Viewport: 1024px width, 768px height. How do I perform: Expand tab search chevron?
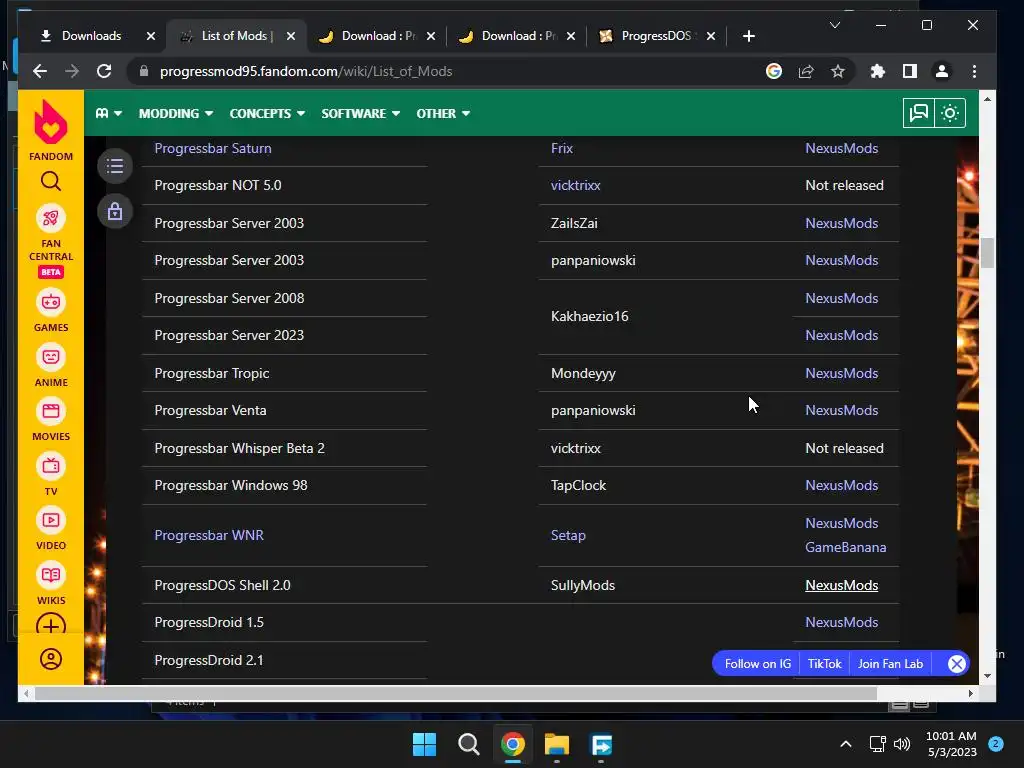835,25
